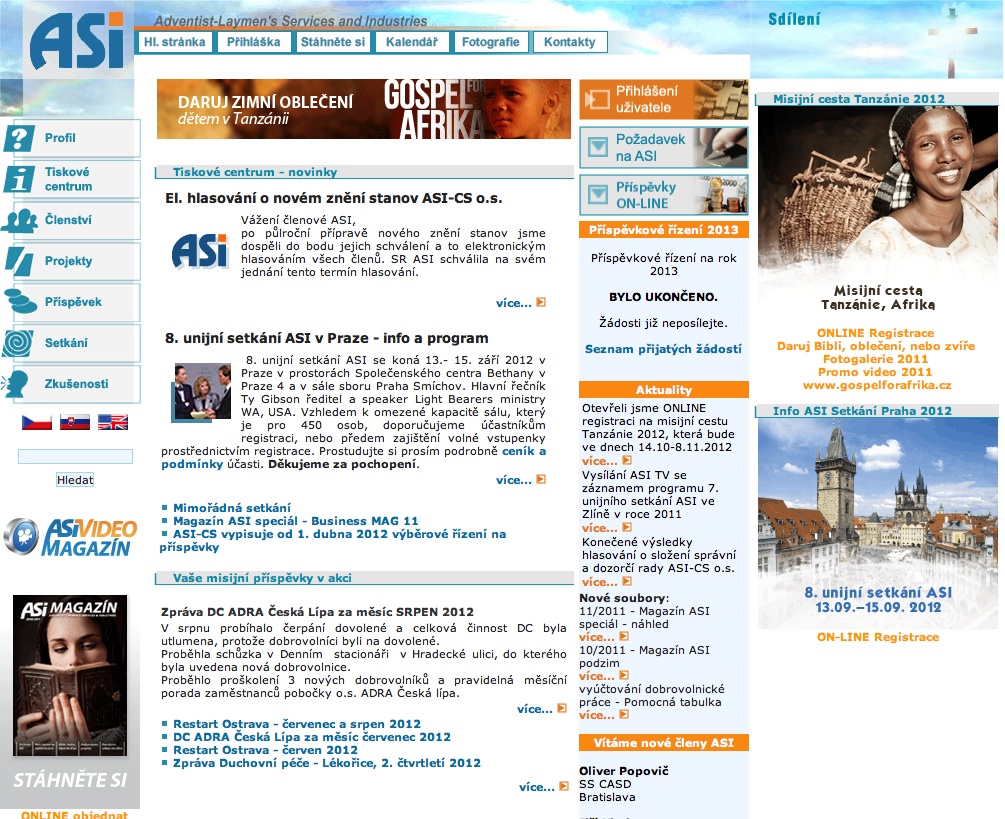1005x819 pixels.
Task: Choose the English flag language icon
Action: (x=113, y=422)
